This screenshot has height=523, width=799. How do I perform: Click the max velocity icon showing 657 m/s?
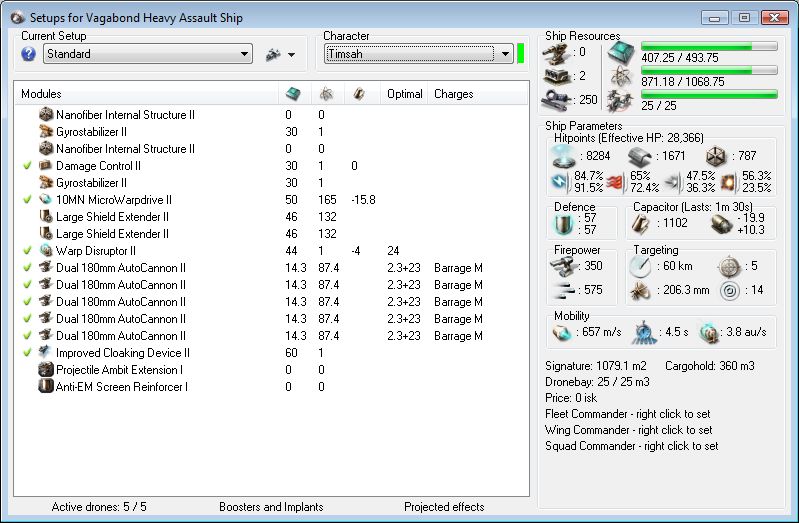click(x=563, y=333)
